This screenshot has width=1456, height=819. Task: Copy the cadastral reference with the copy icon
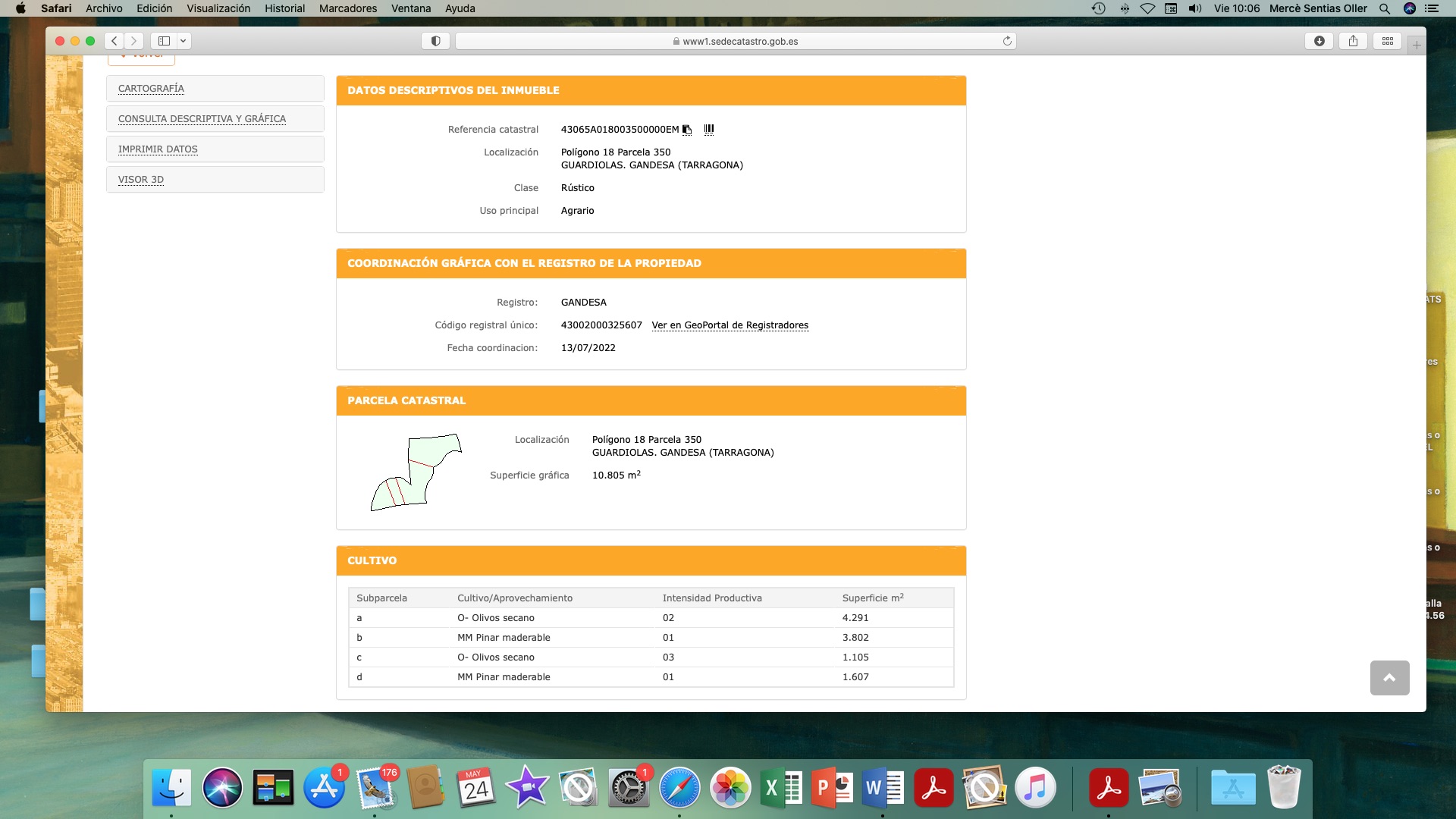(x=687, y=130)
